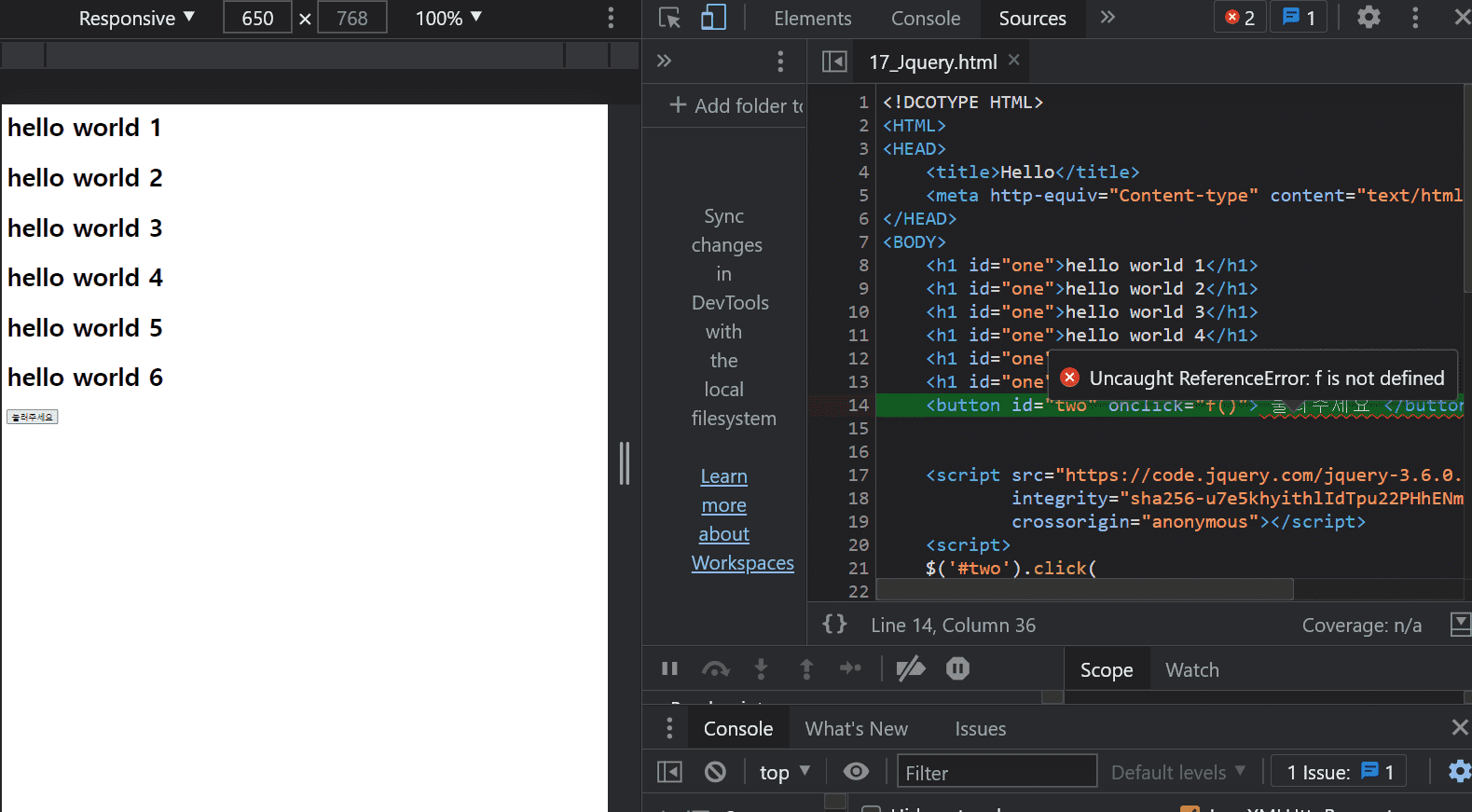Open the top JavaScript context dropdown
1472x812 pixels.
coord(784,773)
